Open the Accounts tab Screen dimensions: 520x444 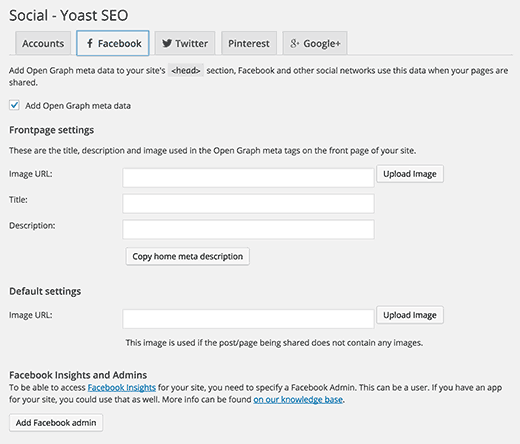43,43
